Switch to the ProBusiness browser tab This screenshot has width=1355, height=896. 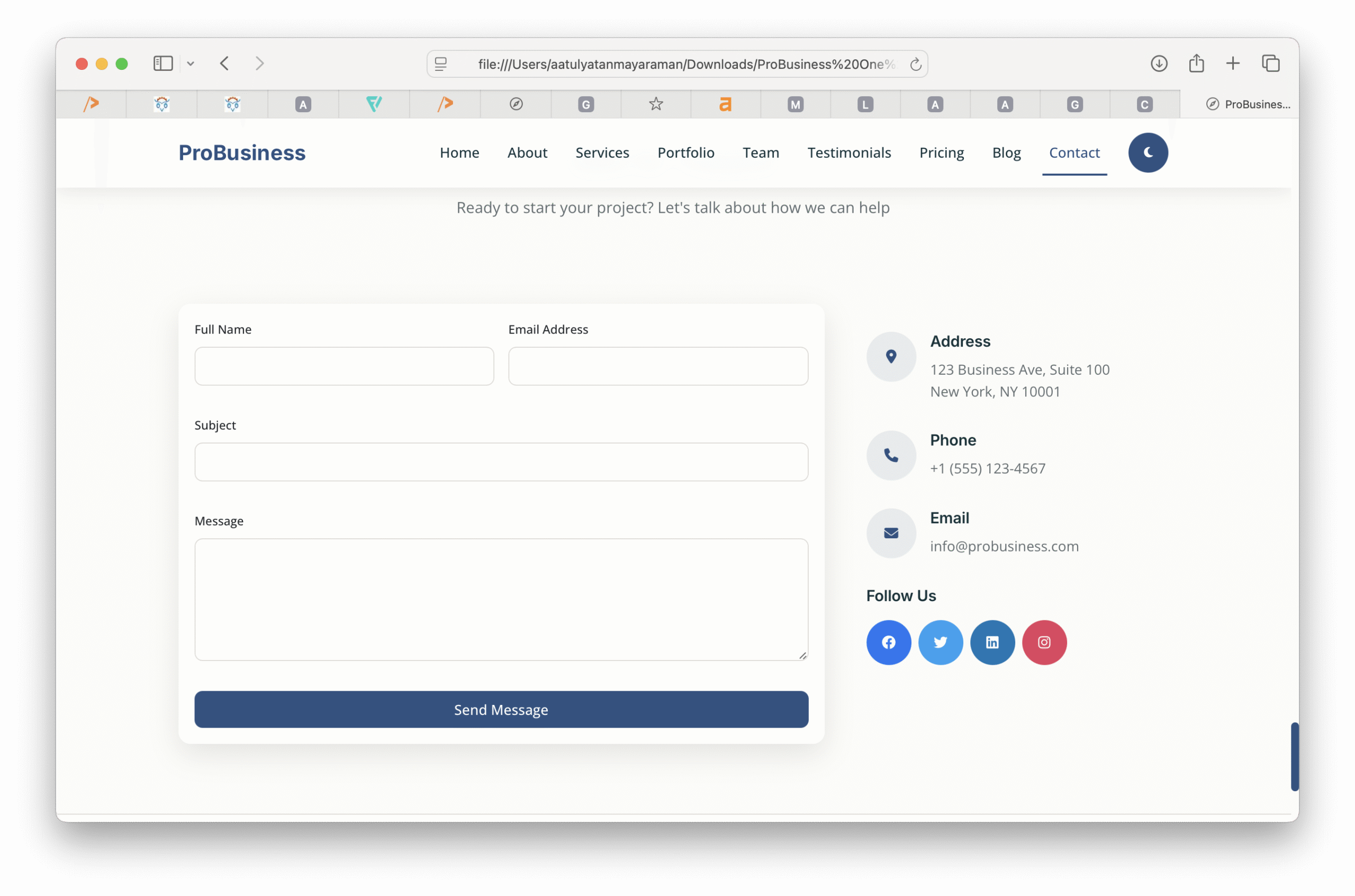click(1248, 104)
